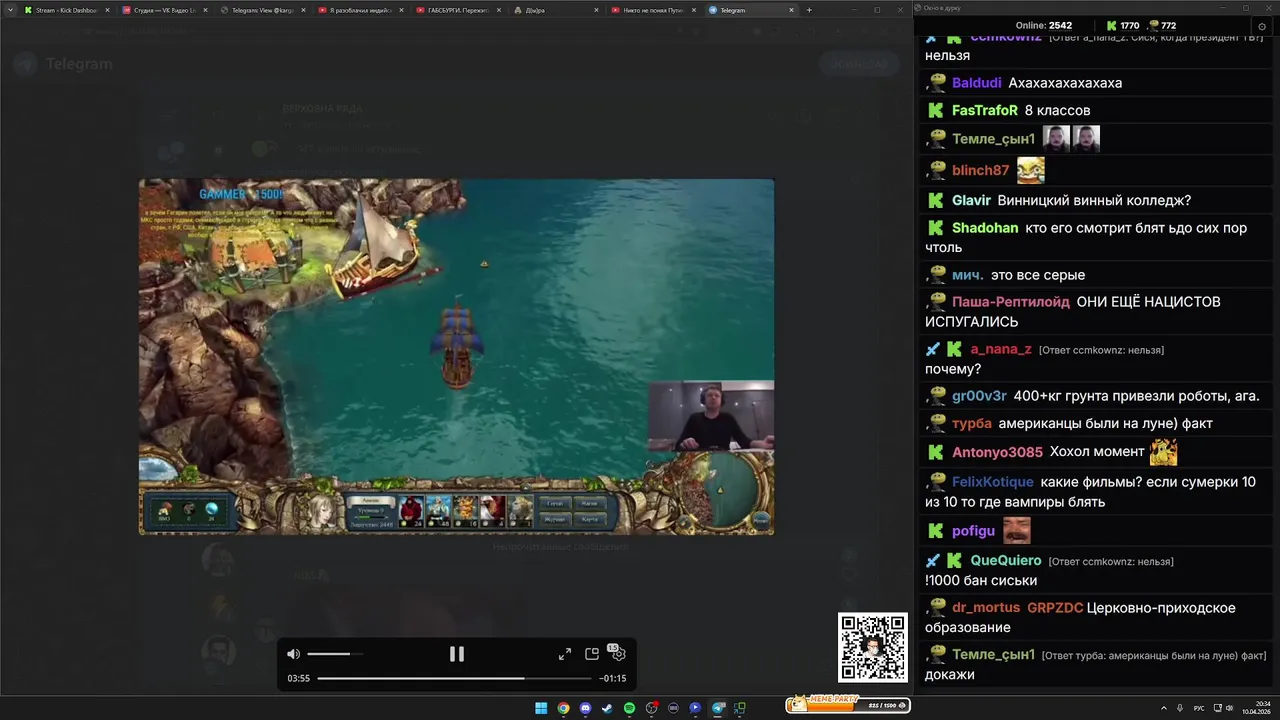The height and width of the screenshot is (720, 1280).
Task: Click Antonyo3085 username in chat
Action: [x=997, y=452]
